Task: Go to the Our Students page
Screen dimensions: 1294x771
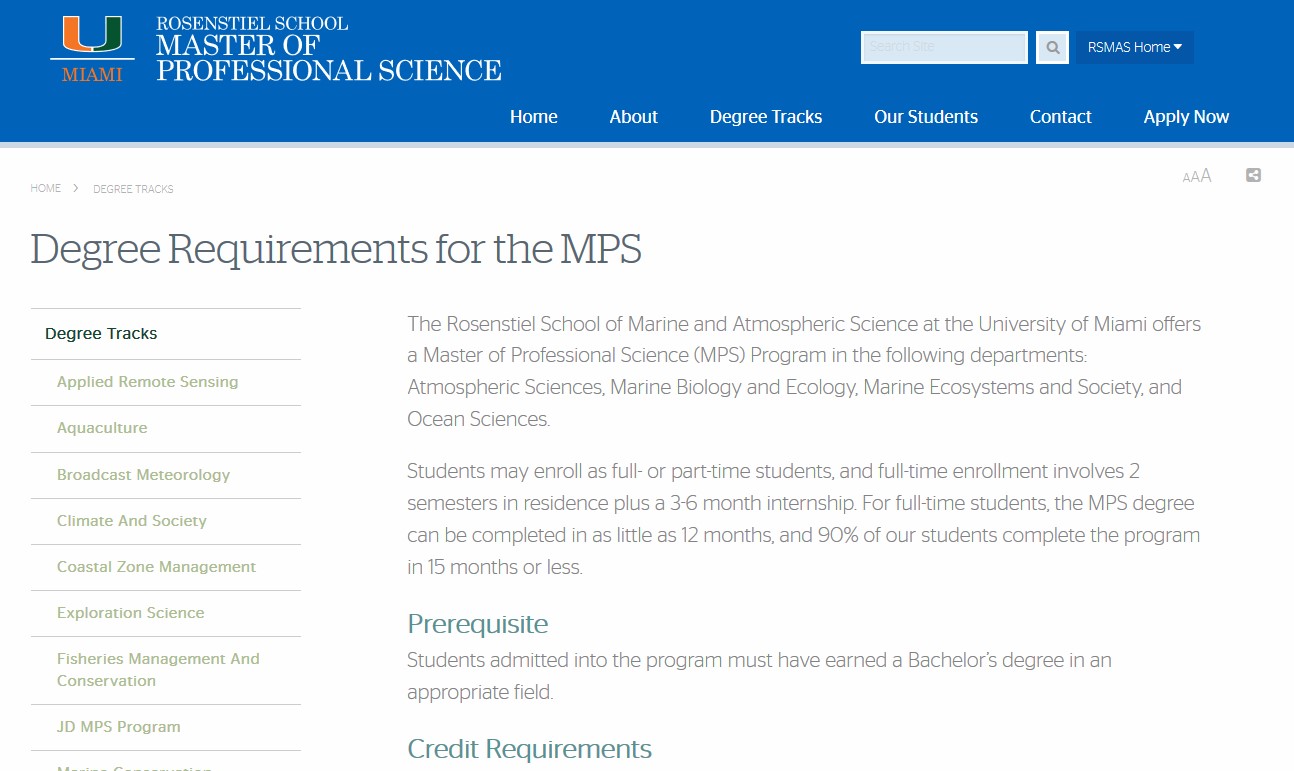Action: 926,117
